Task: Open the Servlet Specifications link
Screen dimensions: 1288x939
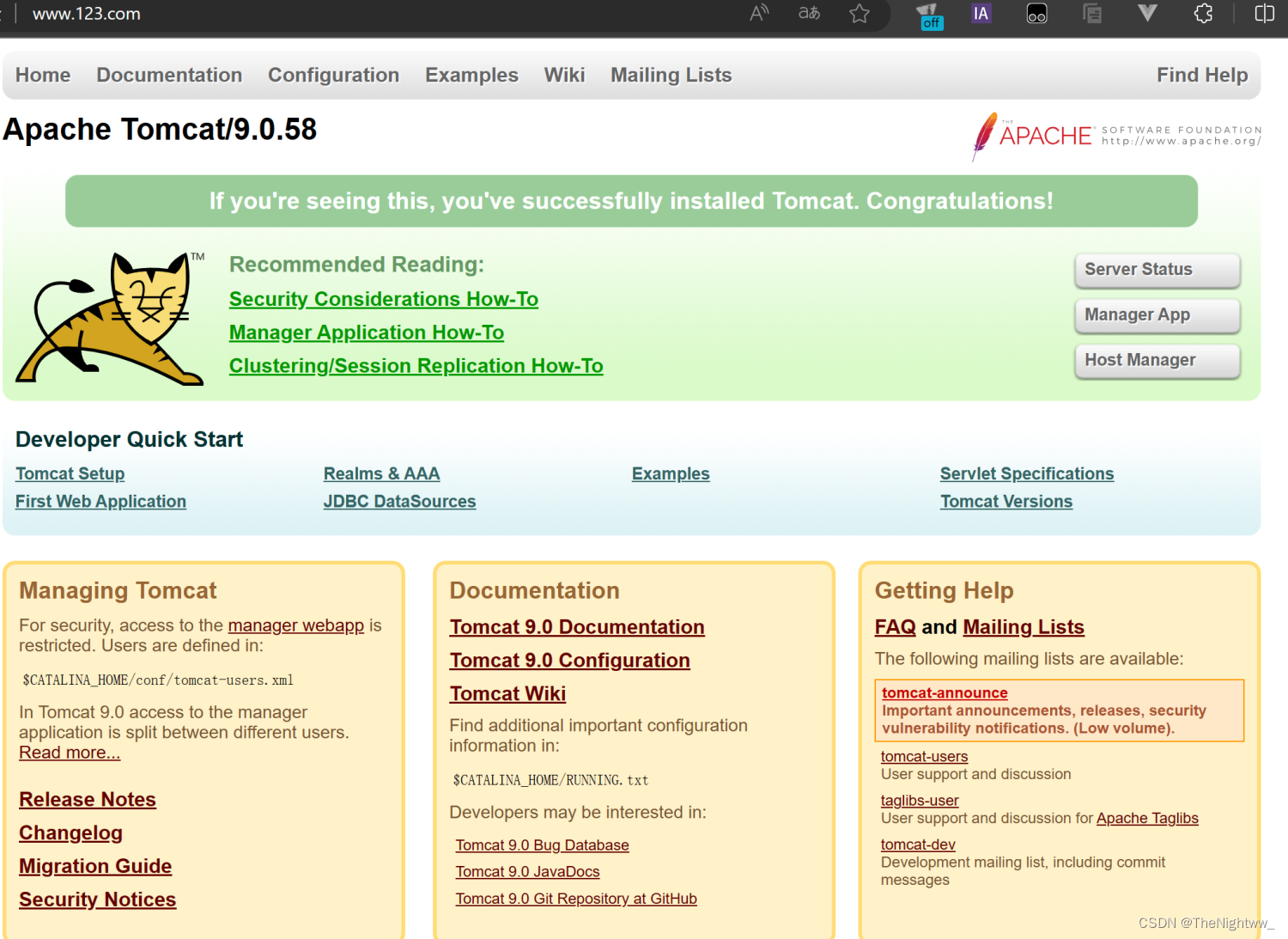Action: click(x=1027, y=474)
